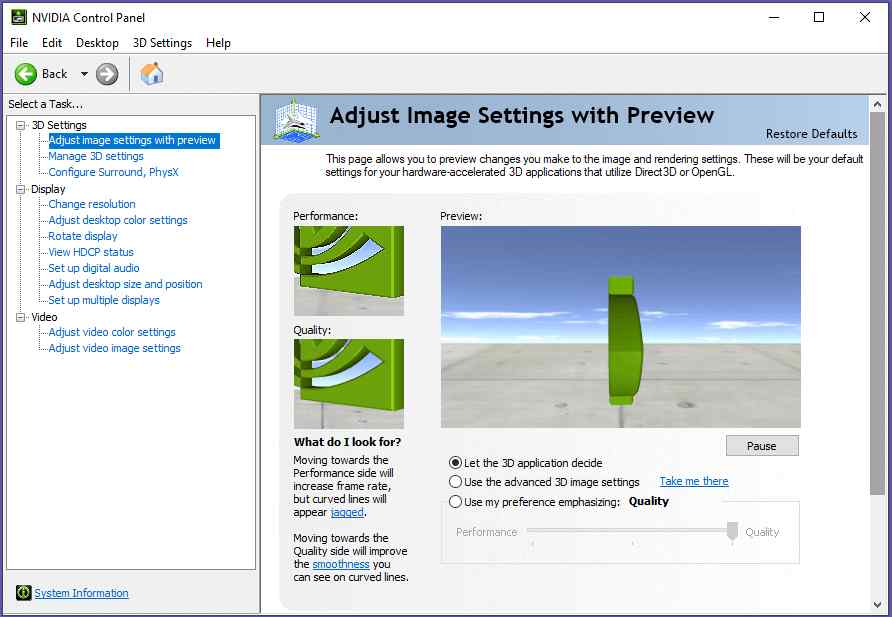Click the Performance preview thumbnail
The image size is (892, 617).
click(349, 270)
